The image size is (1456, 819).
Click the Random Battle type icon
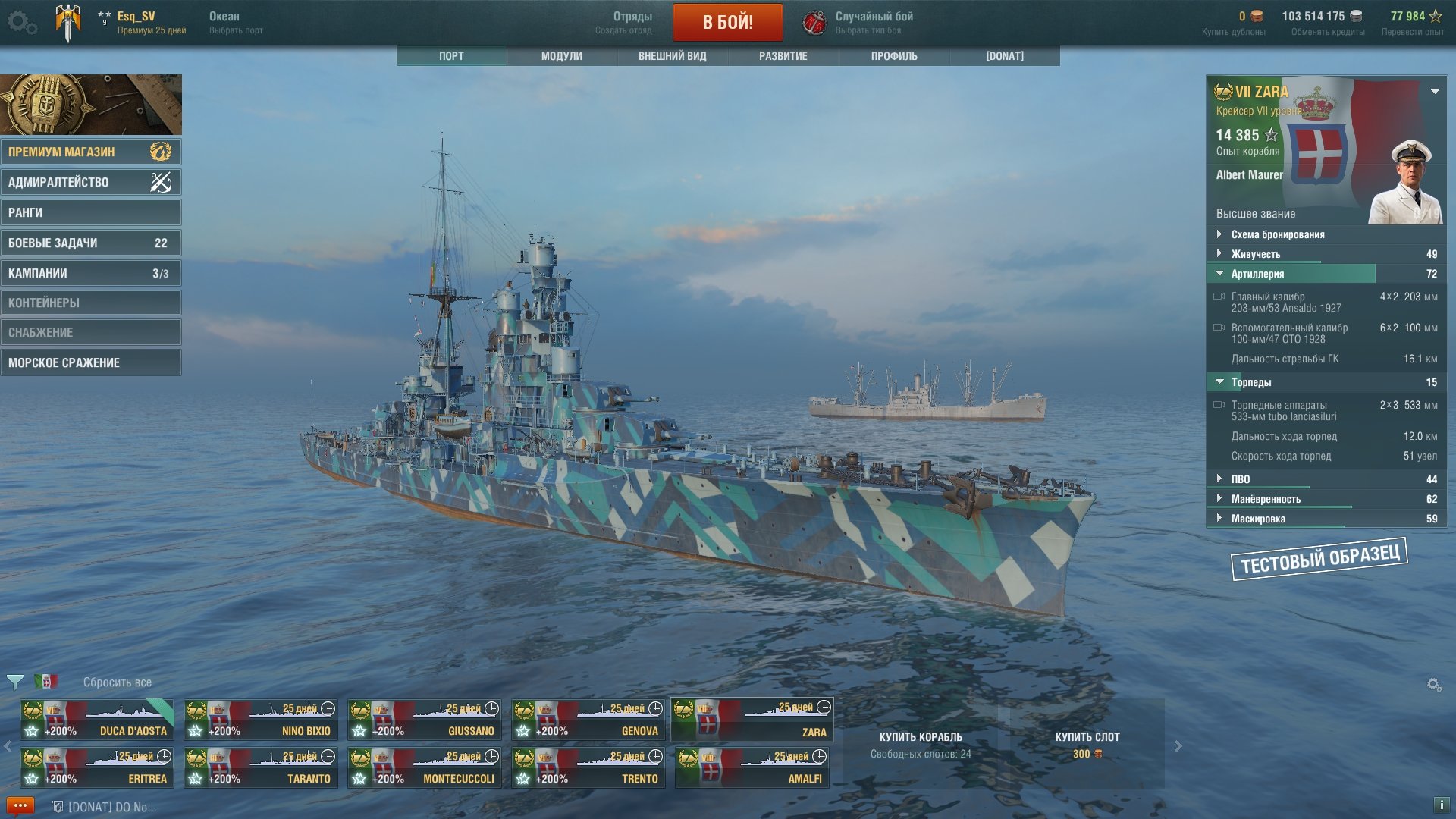pyautogui.click(x=814, y=23)
